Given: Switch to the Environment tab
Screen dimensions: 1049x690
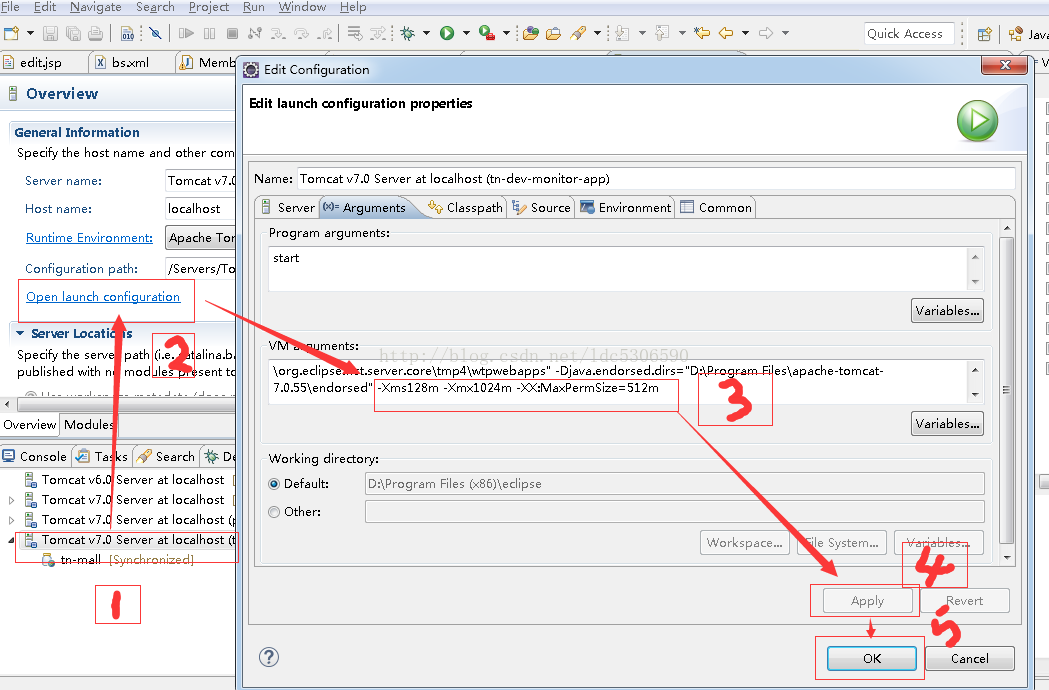Looking at the screenshot, I should pyautogui.click(x=626, y=207).
